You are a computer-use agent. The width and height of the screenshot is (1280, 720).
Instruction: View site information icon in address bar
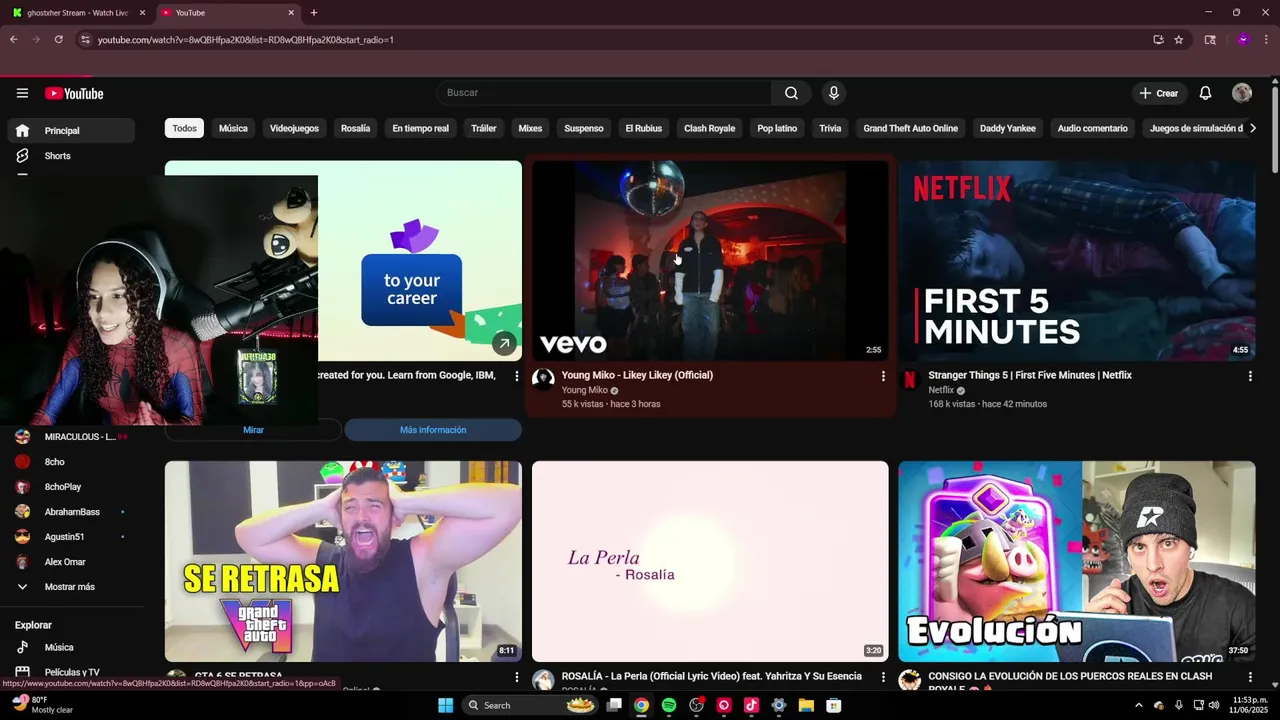coord(85,40)
